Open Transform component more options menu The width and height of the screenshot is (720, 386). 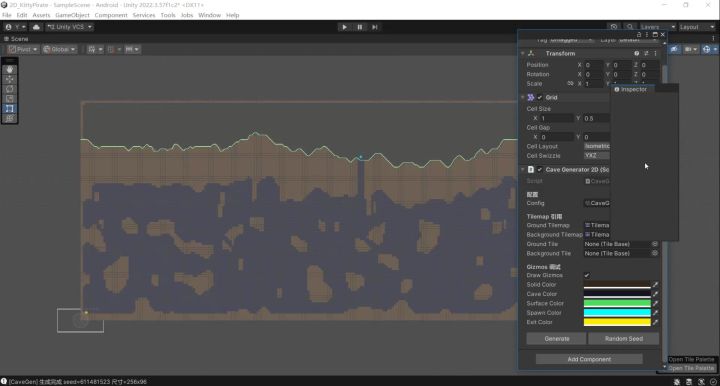tap(655, 53)
